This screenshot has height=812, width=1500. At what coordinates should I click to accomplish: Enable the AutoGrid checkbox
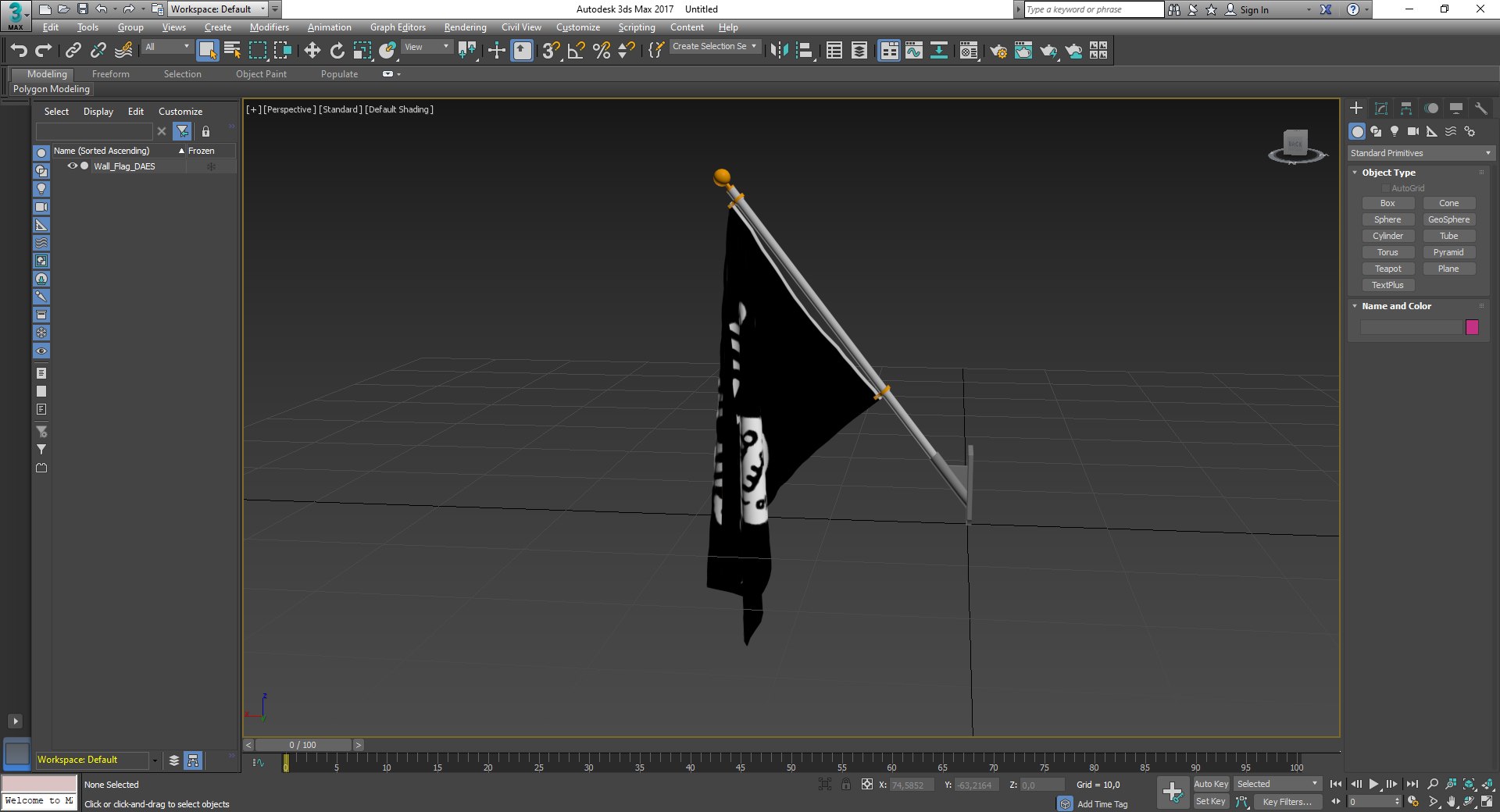click(1386, 188)
